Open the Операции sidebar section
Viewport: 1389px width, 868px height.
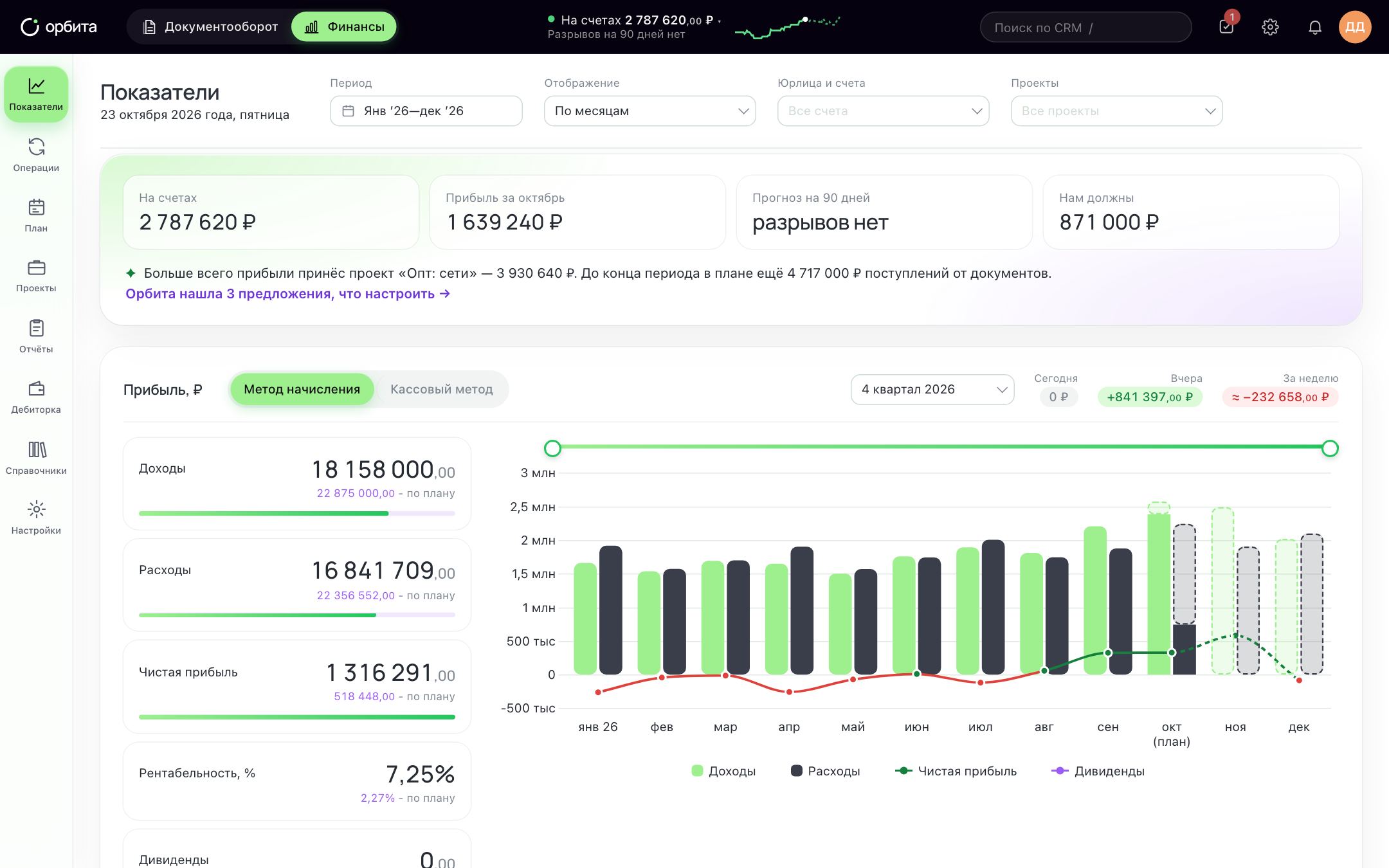tap(36, 155)
